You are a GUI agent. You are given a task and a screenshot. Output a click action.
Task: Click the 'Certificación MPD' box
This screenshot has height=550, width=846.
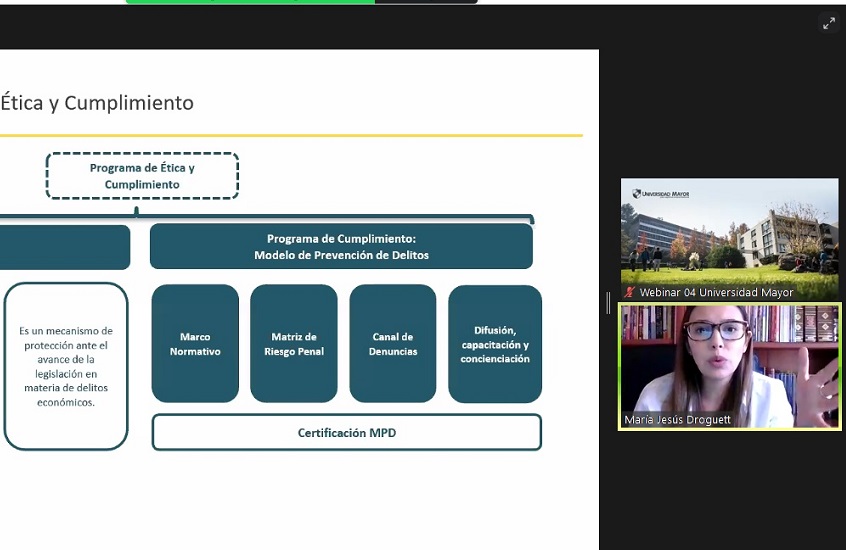pyautogui.click(x=347, y=432)
